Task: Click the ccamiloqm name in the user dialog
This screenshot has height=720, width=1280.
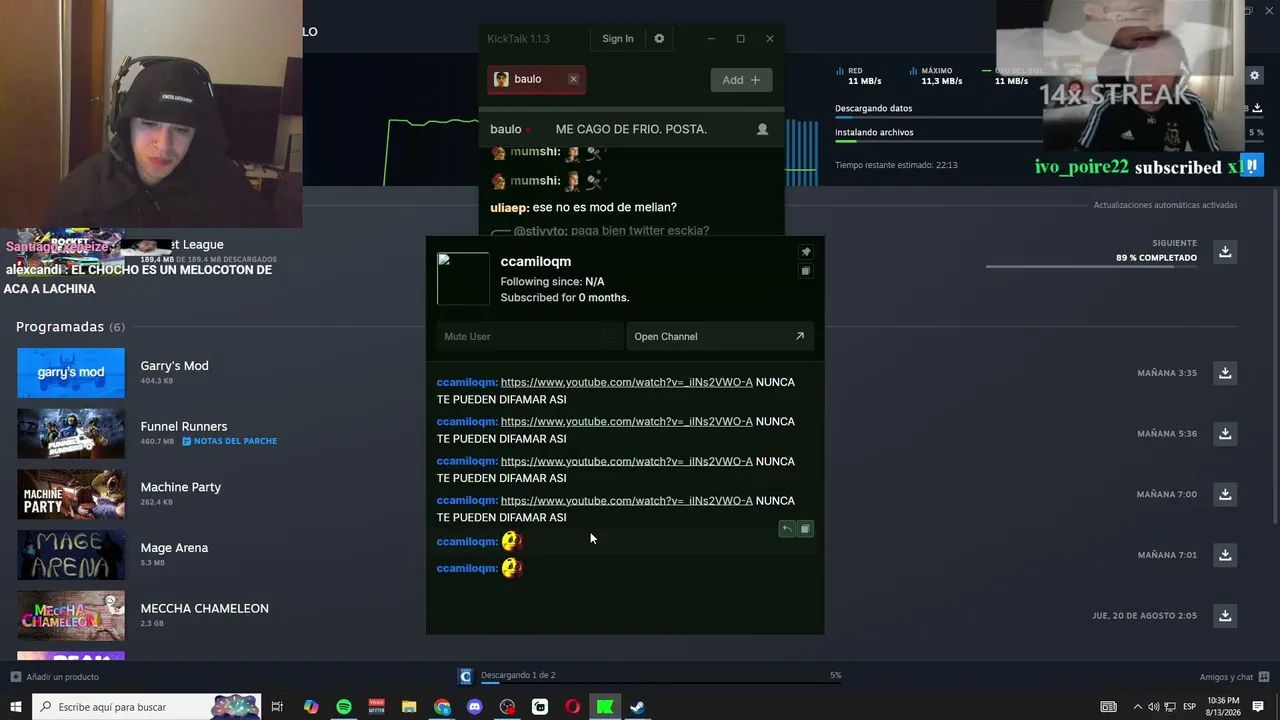Action: click(536, 261)
